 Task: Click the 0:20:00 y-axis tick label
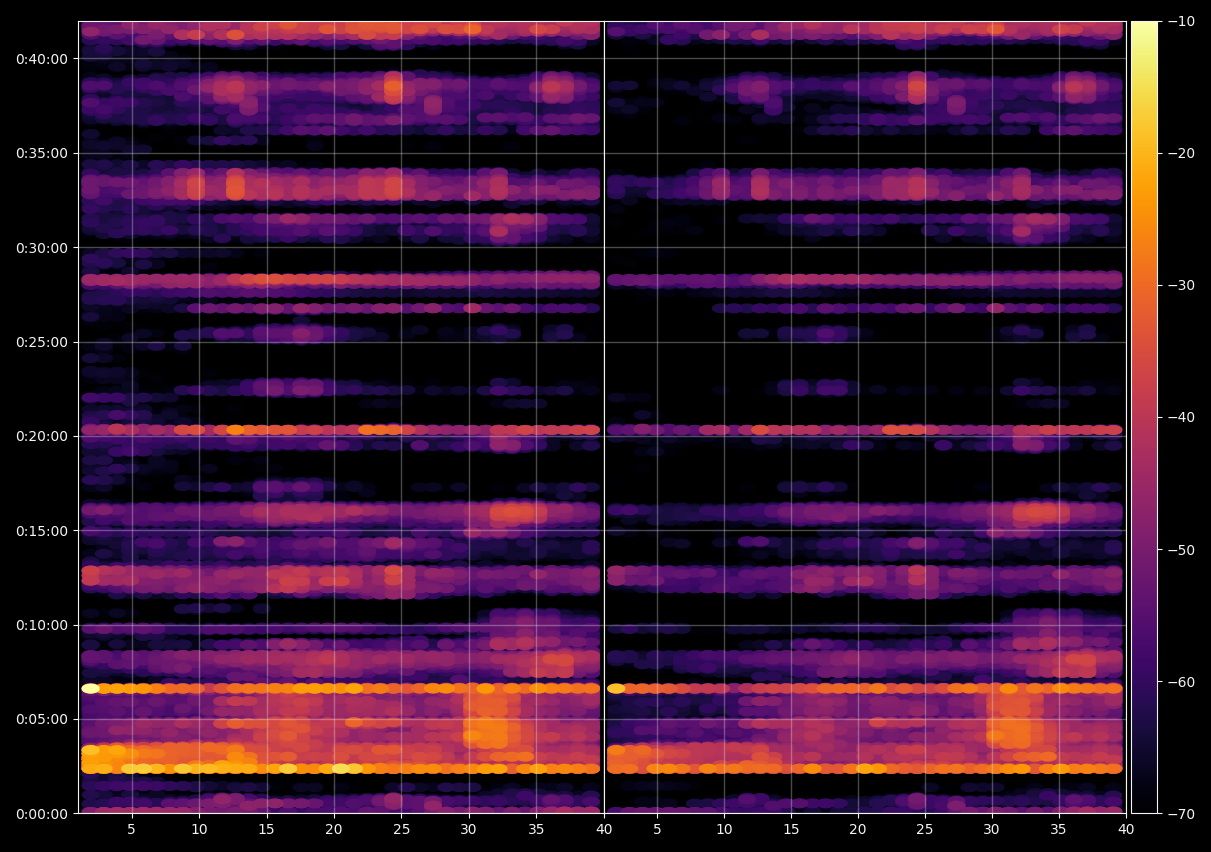click(x=41, y=436)
